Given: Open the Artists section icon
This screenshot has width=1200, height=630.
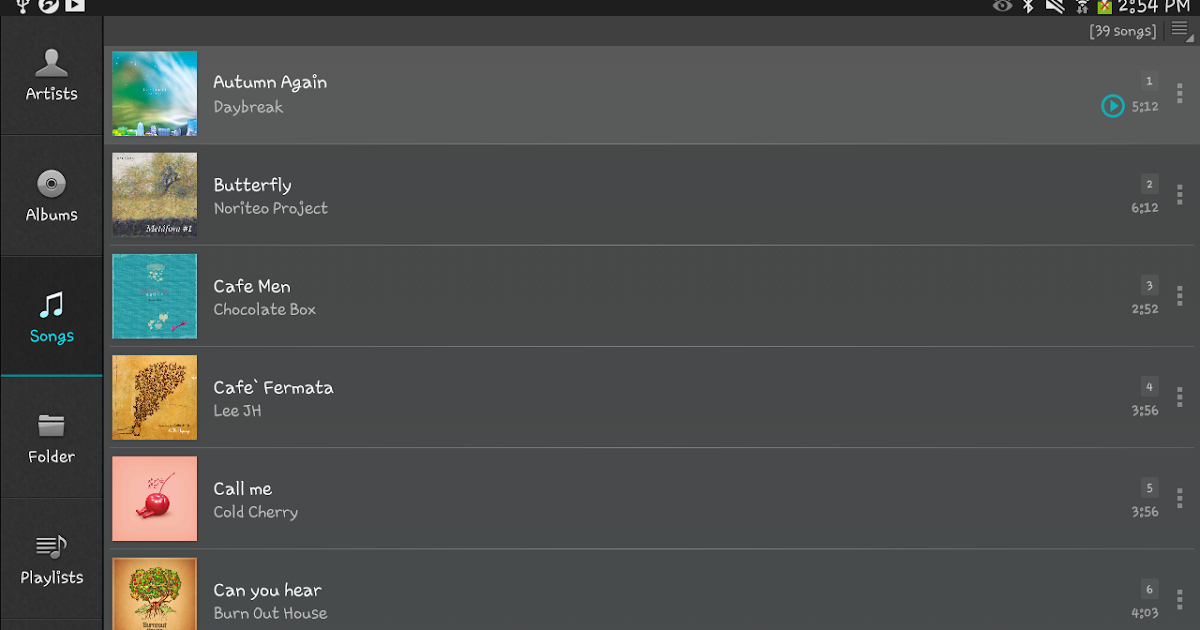Looking at the screenshot, I should (x=51, y=64).
